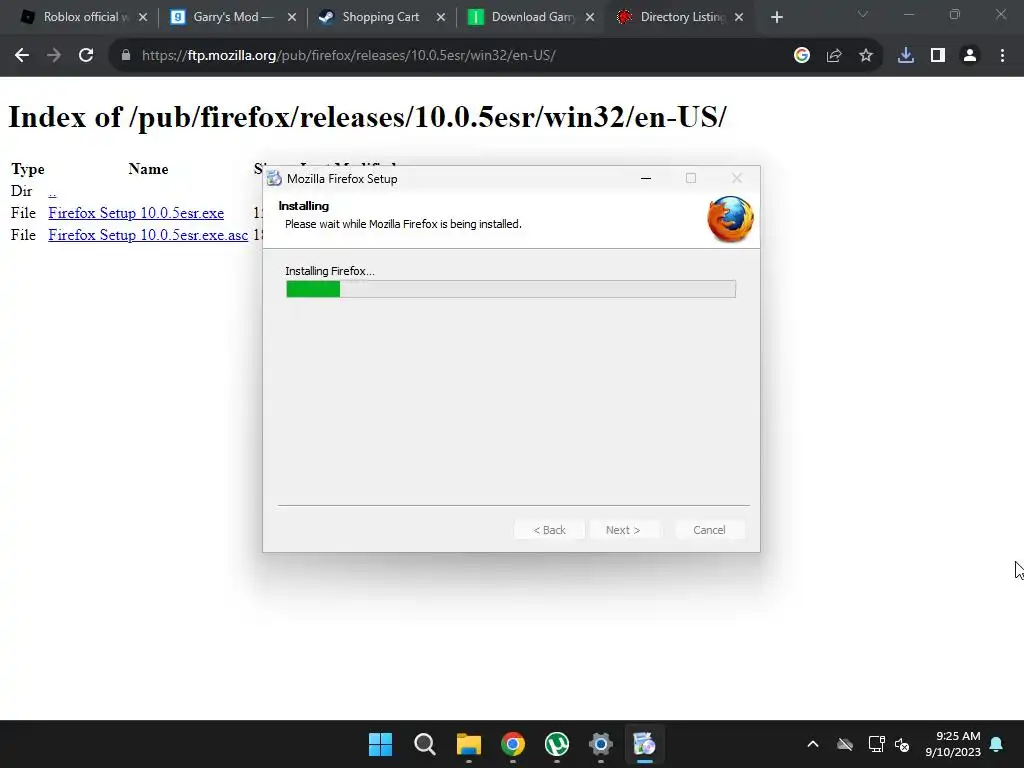The width and height of the screenshot is (1024, 768).
Task: Open the parent directory '..' link
Action: click(x=52, y=191)
